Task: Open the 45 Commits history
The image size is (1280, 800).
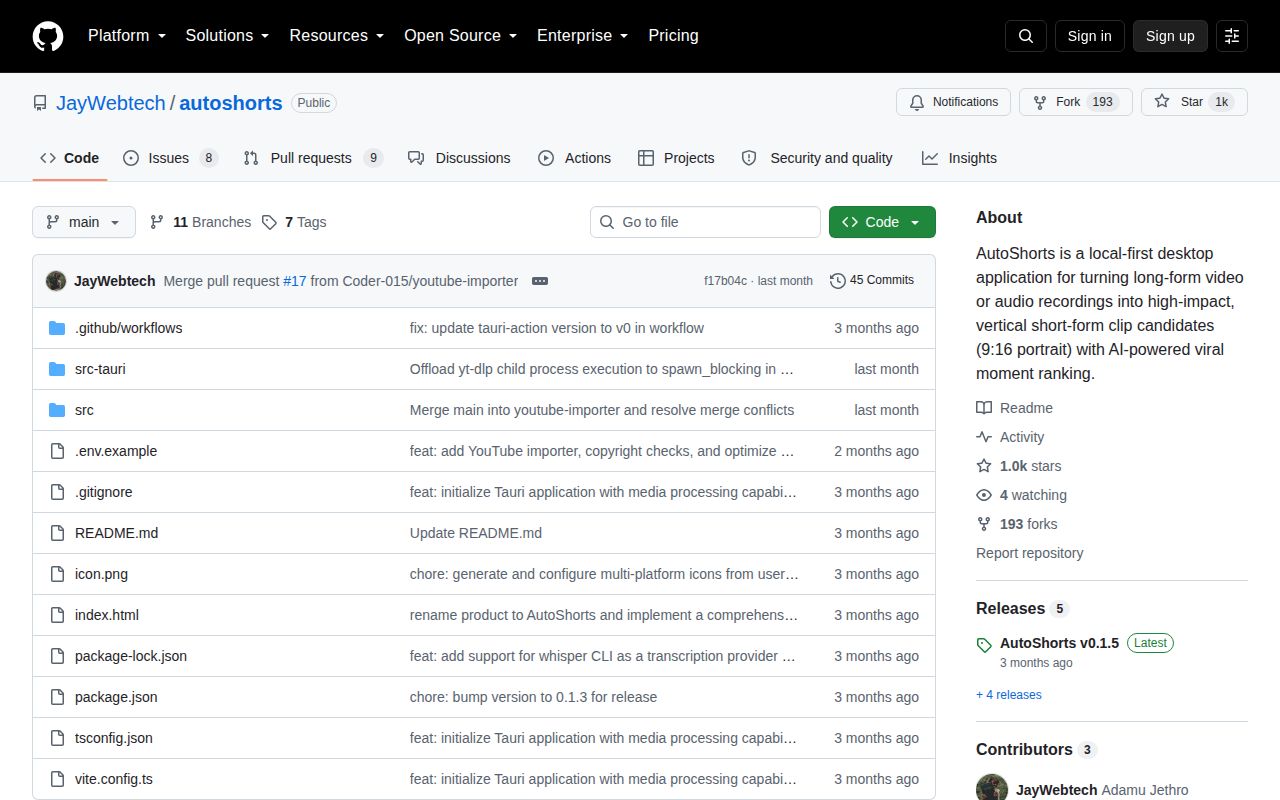Action: click(x=871, y=280)
